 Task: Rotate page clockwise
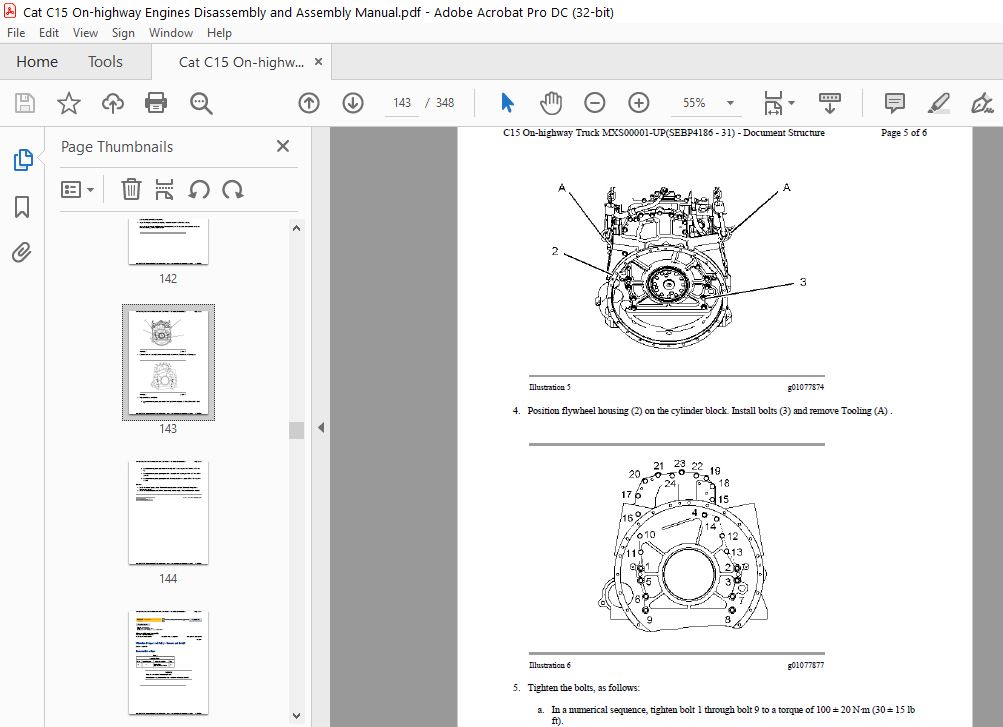pos(232,190)
